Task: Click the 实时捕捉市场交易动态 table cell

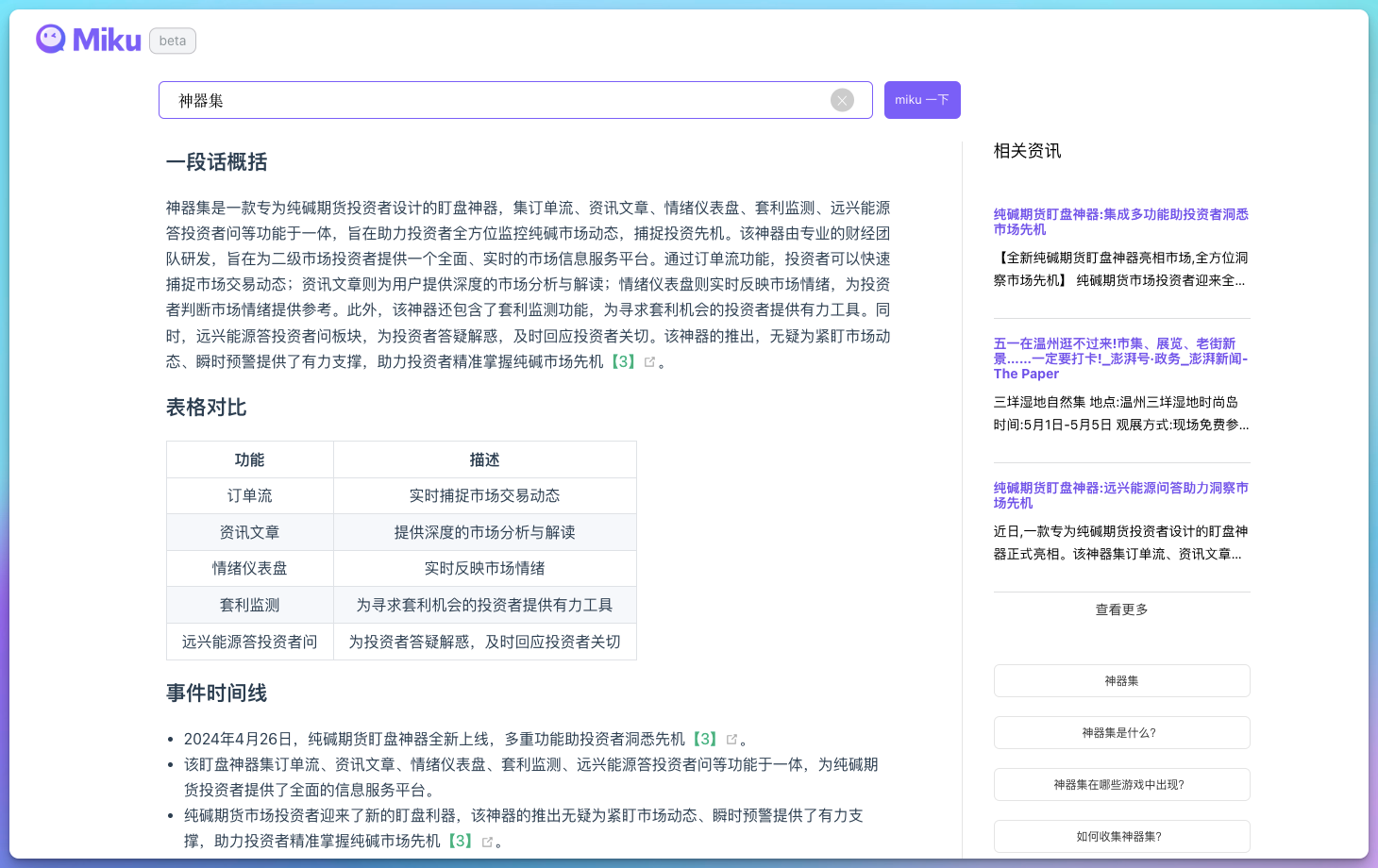Action: coord(485,496)
